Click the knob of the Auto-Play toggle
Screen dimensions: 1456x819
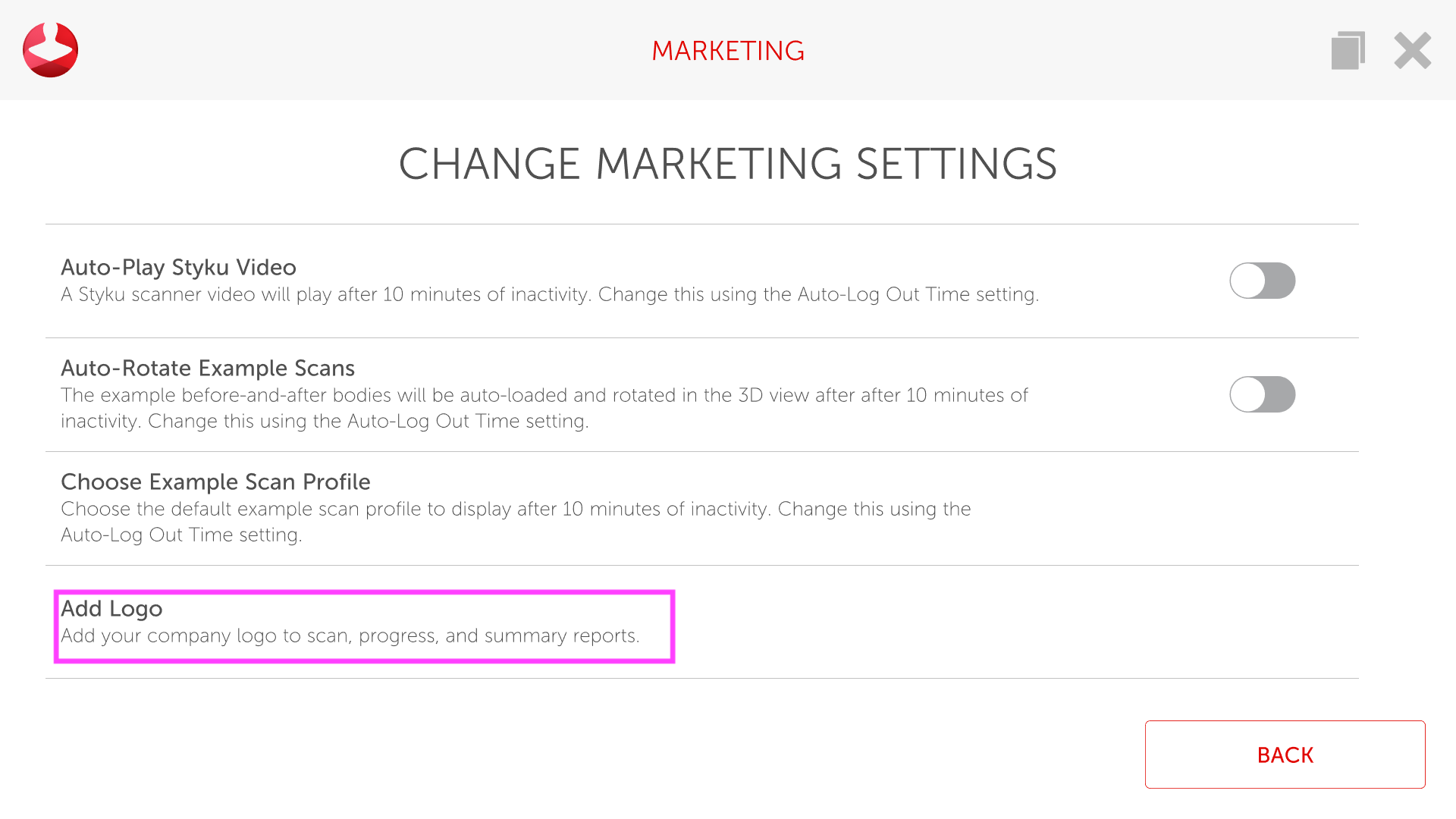pyautogui.click(x=1248, y=281)
